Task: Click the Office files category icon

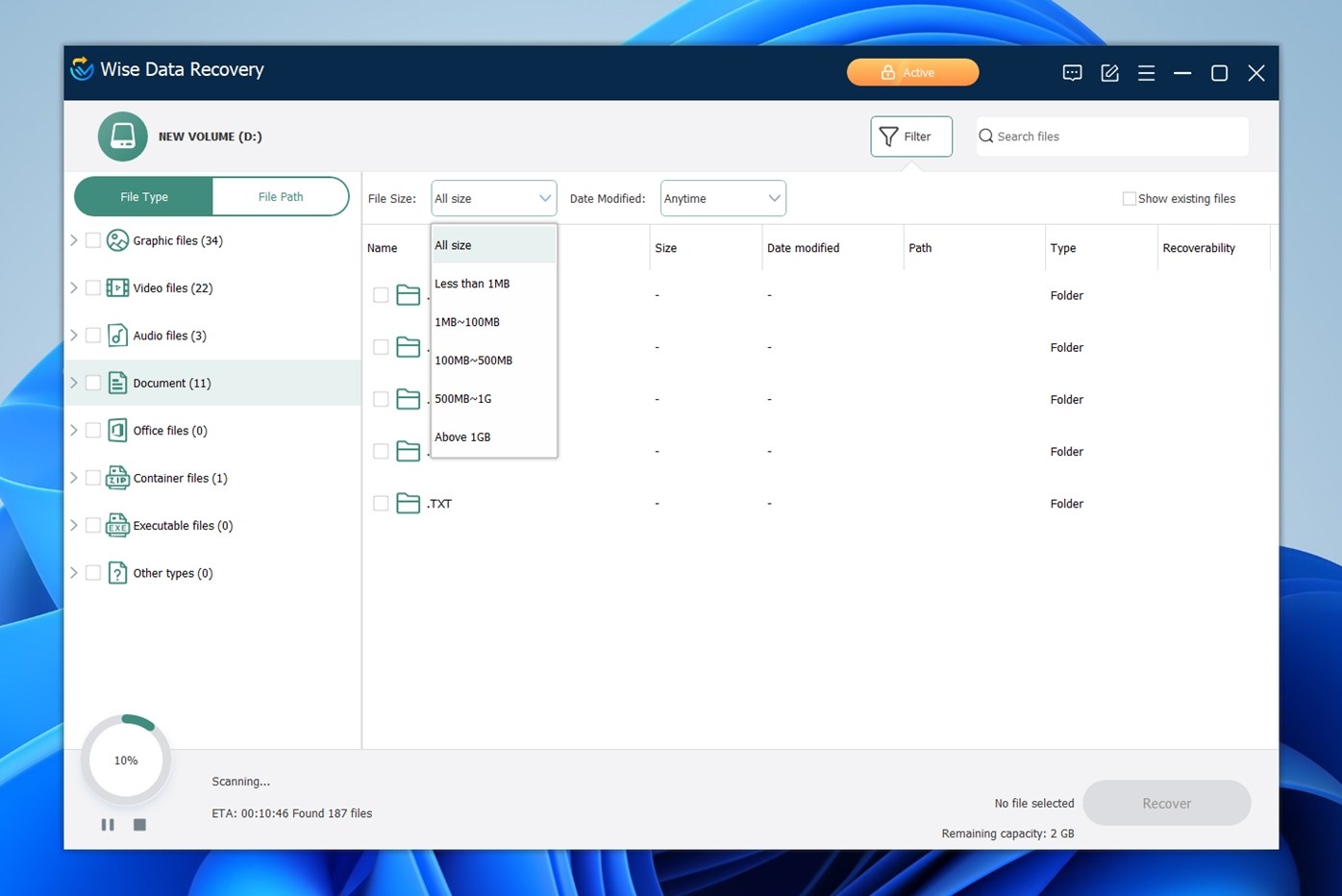Action: pyautogui.click(x=117, y=431)
